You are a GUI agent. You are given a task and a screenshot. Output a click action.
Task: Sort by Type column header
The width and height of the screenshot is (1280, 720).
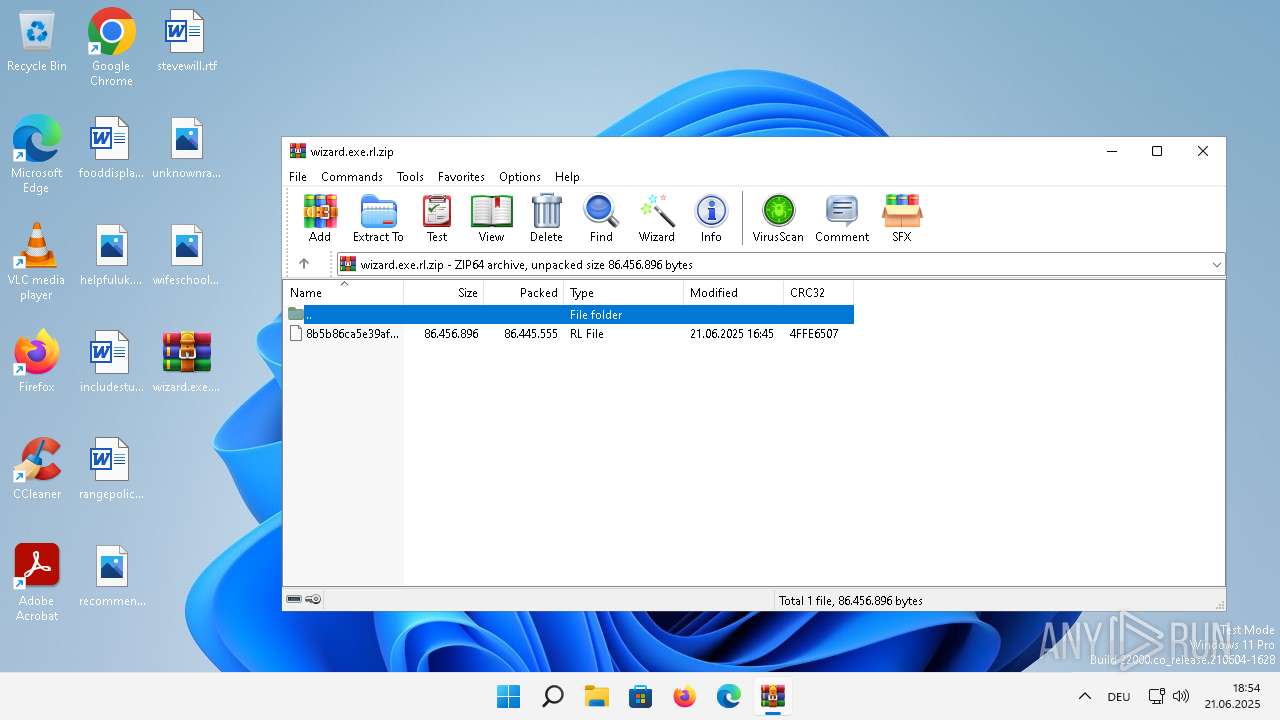tap(624, 293)
